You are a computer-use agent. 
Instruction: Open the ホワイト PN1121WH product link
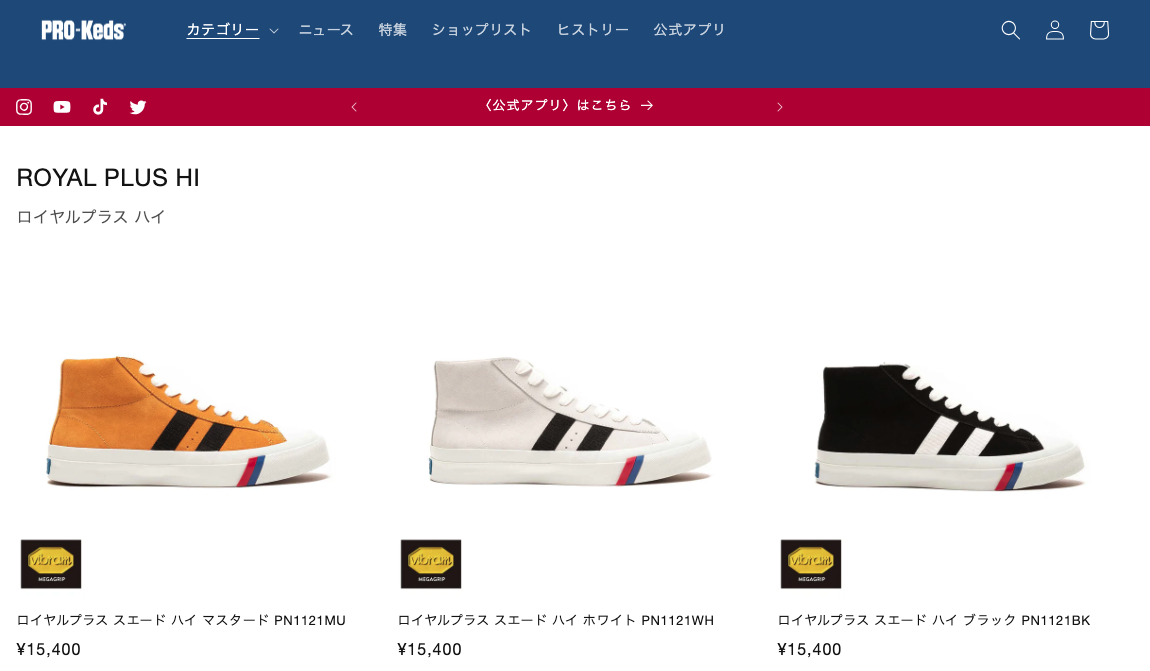(555, 620)
